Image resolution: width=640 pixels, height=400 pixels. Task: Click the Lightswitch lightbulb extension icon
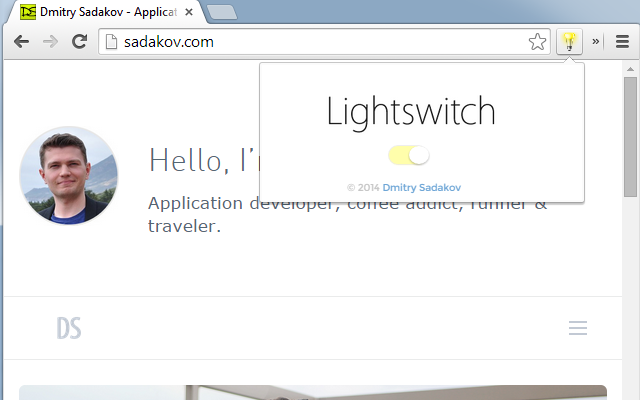(x=569, y=42)
